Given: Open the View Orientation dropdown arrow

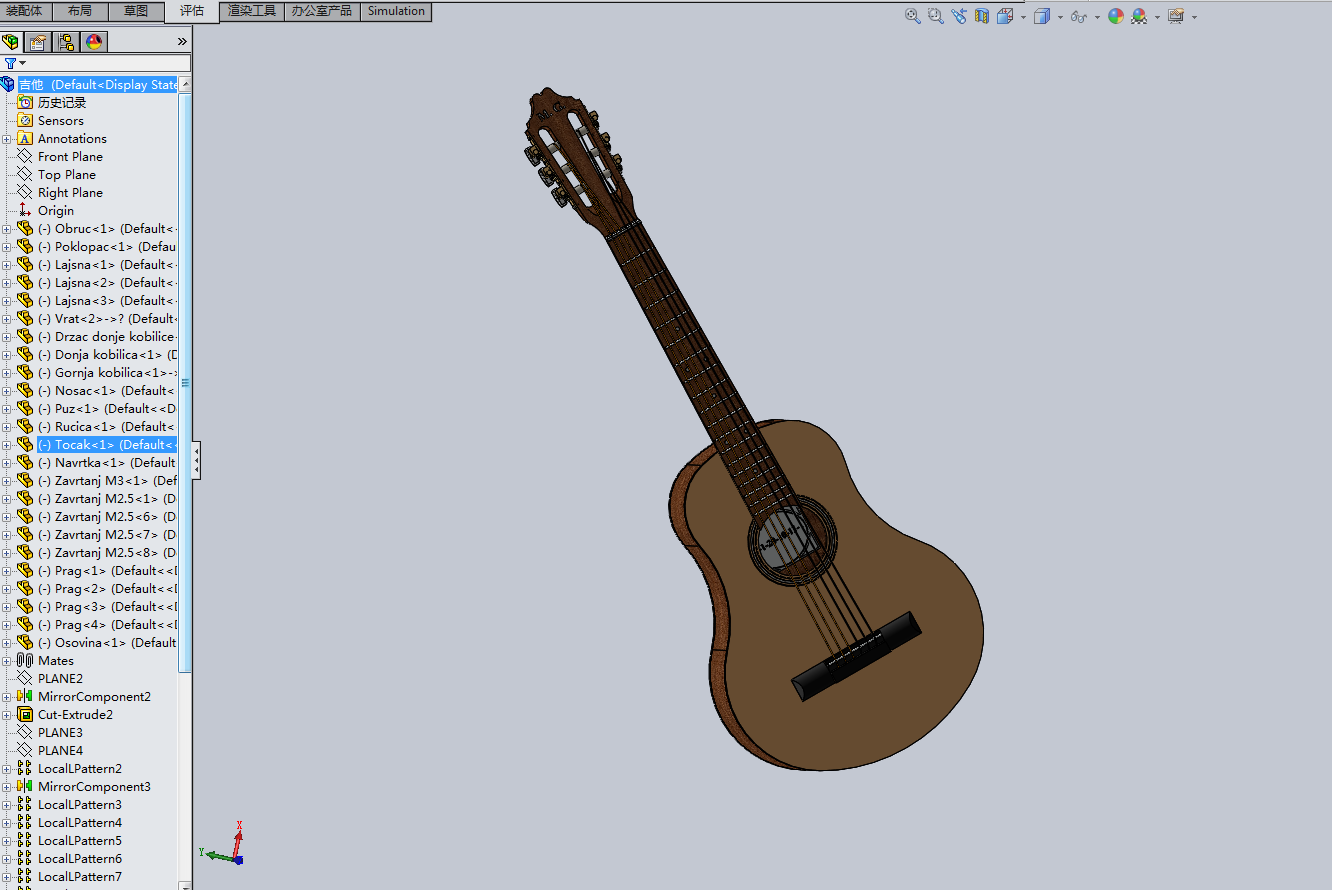Looking at the screenshot, I should (x=1023, y=17).
